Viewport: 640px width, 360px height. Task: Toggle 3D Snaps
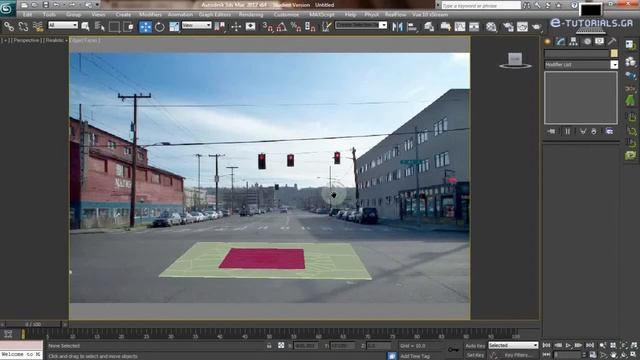click(267, 27)
